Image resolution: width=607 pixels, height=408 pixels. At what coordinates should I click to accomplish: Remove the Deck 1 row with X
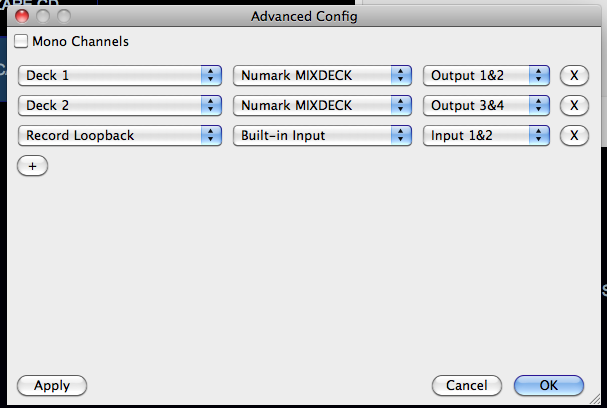pos(574,75)
